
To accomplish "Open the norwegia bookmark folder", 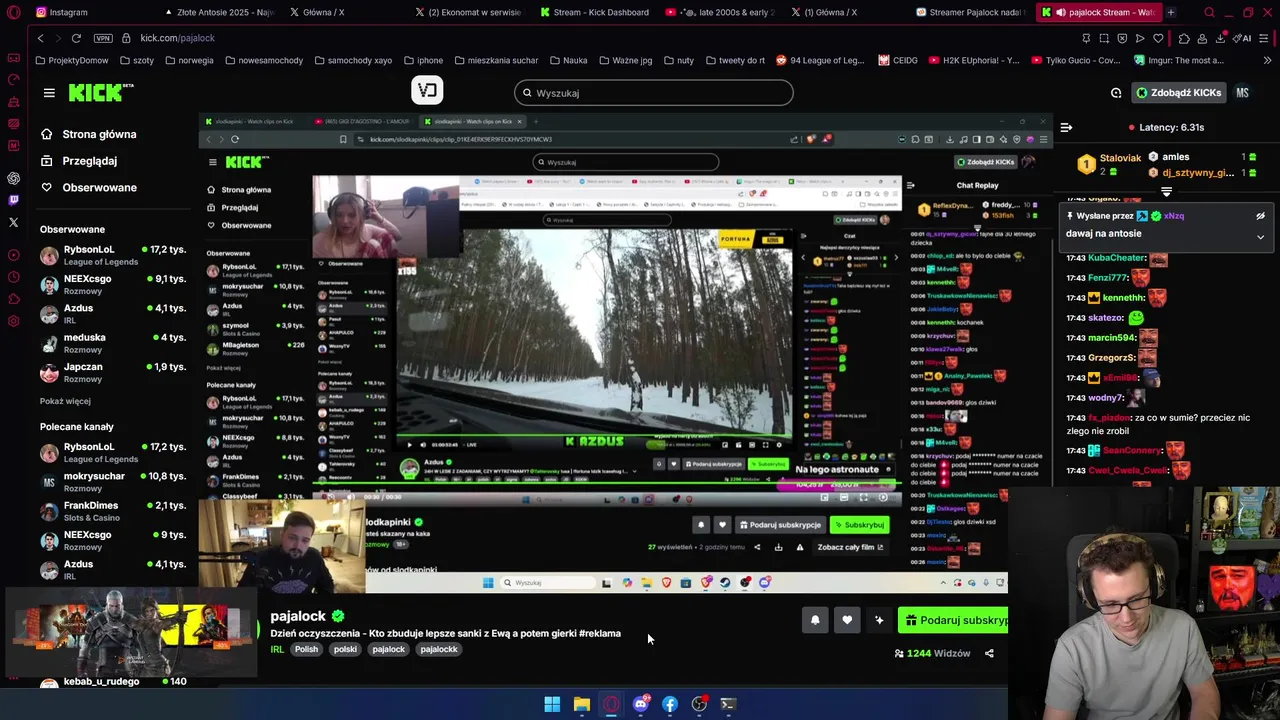I will coord(189,60).
